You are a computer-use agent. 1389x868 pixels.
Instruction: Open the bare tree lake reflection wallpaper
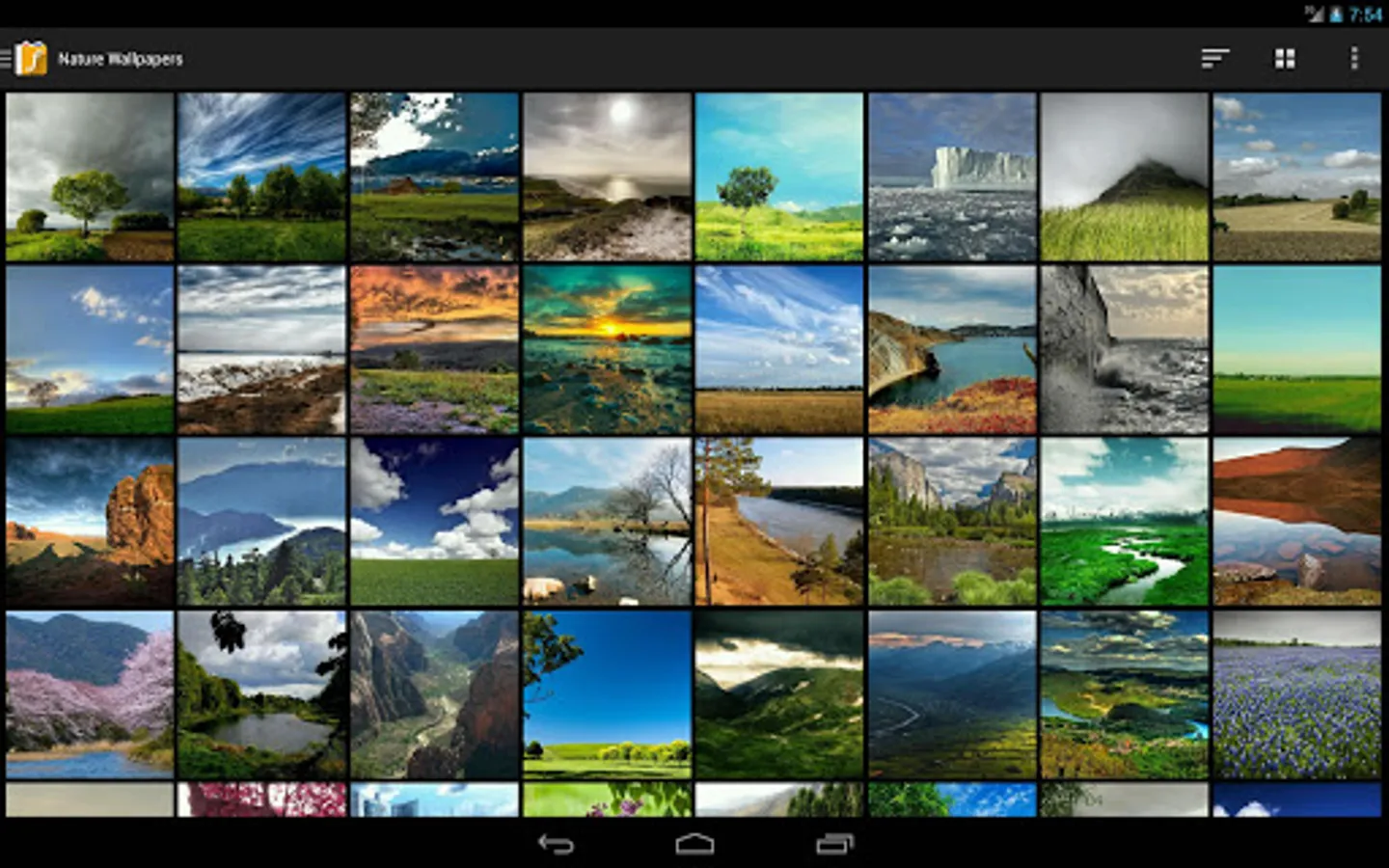[x=607, y=522]
